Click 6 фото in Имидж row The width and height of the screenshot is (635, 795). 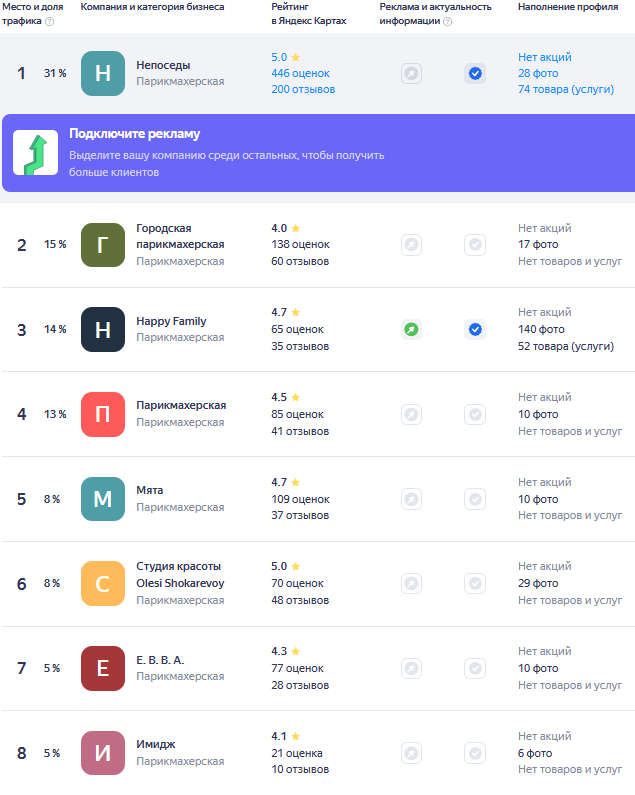(x=535, y=753)
